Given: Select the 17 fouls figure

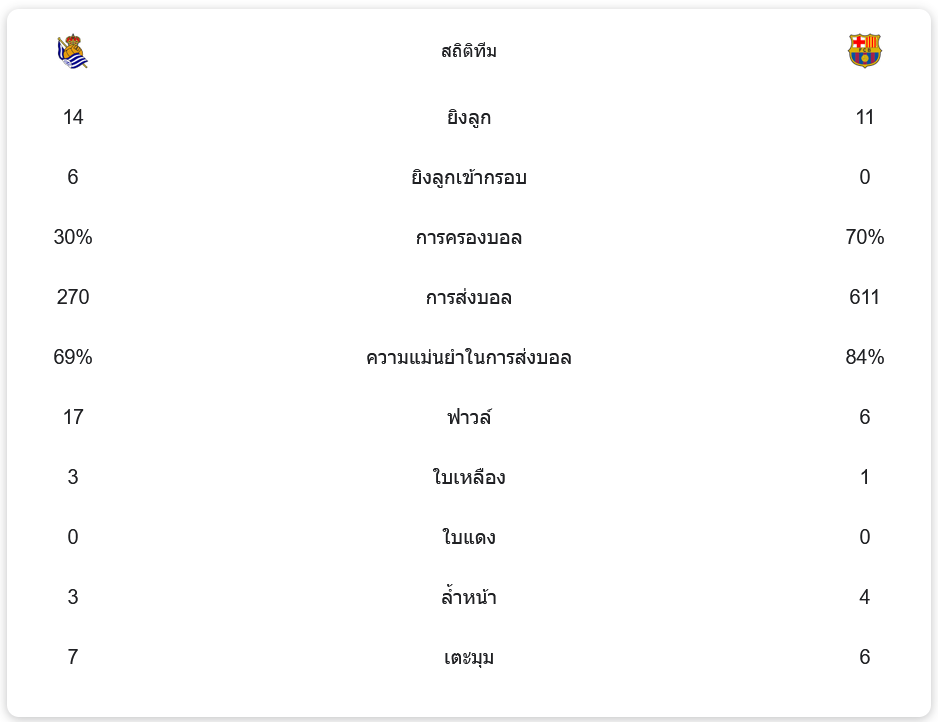Looking at the screenshot, I should tap(73, 417).
